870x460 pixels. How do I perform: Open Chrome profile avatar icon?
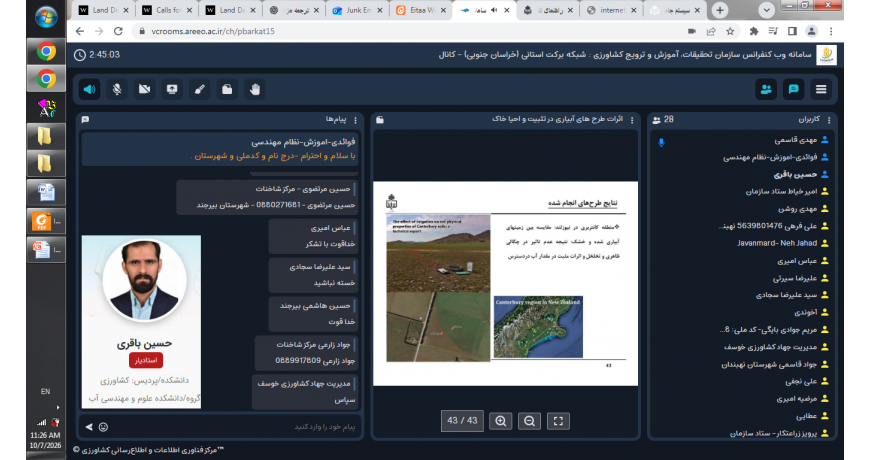pyautogui.click(x=811, y=31)
